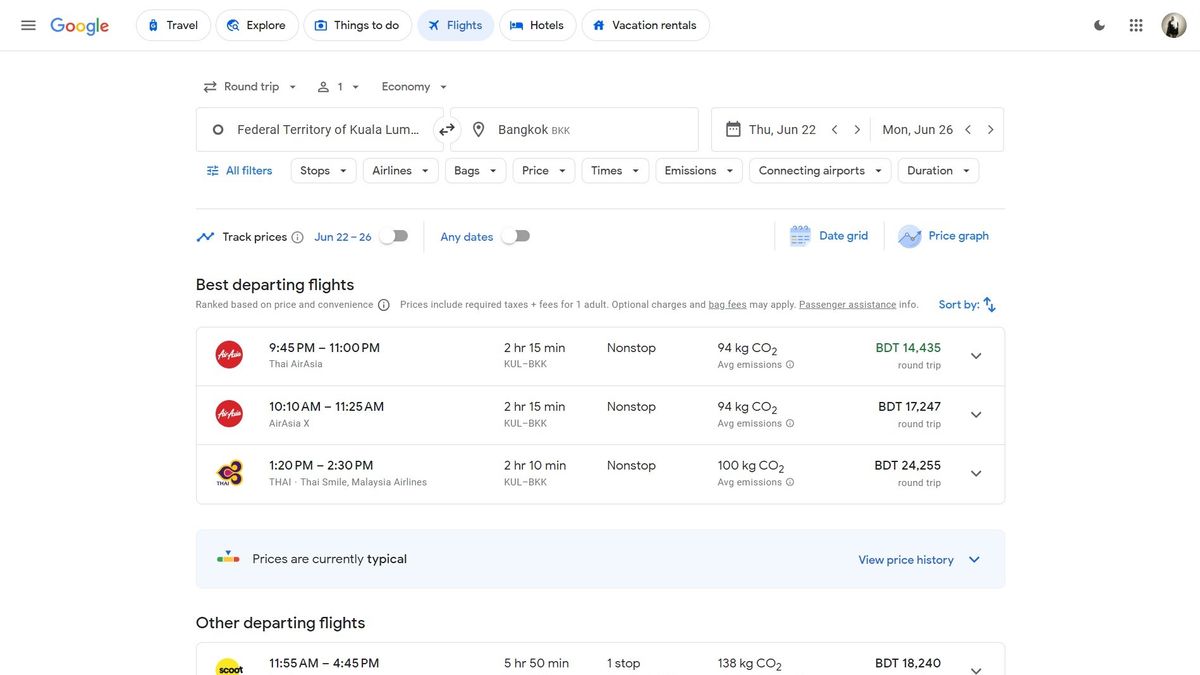Open Google apps grid
The width and height of the screenshot is (1200, 675).
coord(1136,25)
